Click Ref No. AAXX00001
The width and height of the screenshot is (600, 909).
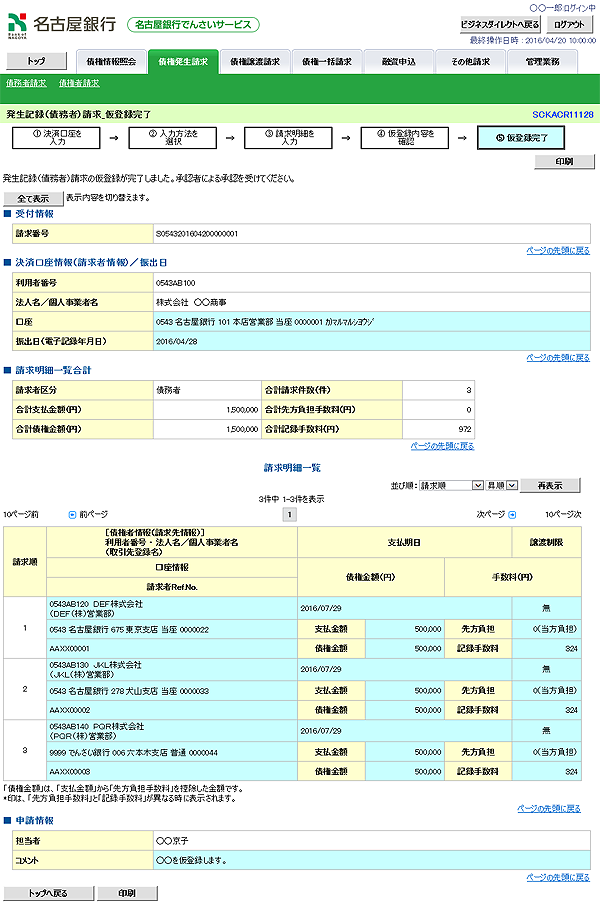[x=69, y=649]
